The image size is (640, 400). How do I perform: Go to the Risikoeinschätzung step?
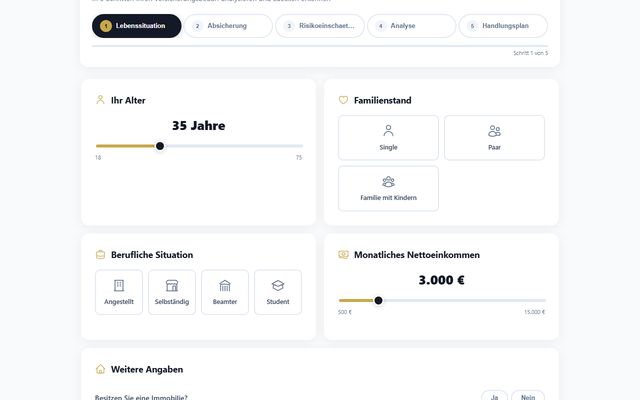(320, 26)
